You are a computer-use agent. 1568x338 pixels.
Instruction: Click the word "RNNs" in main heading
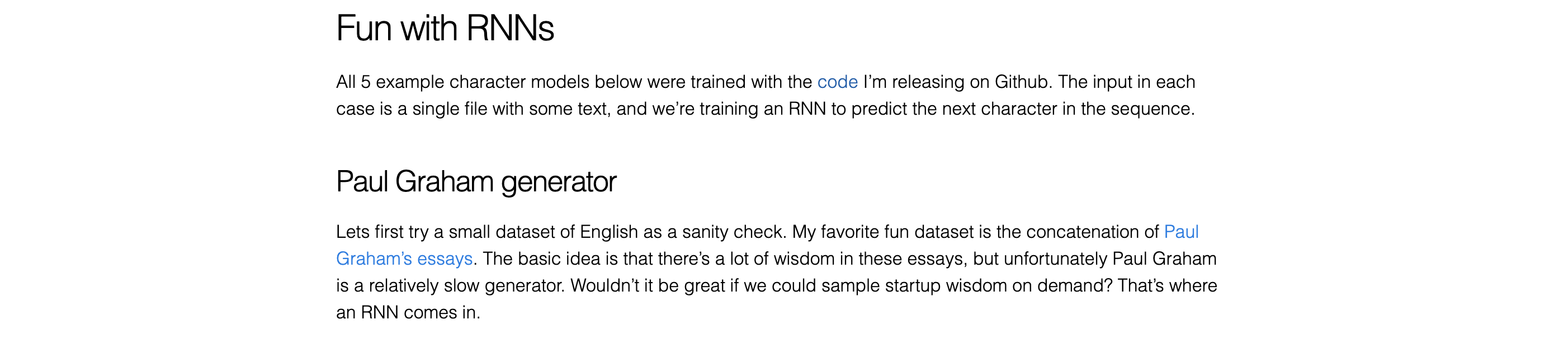(x=510, y=28)
